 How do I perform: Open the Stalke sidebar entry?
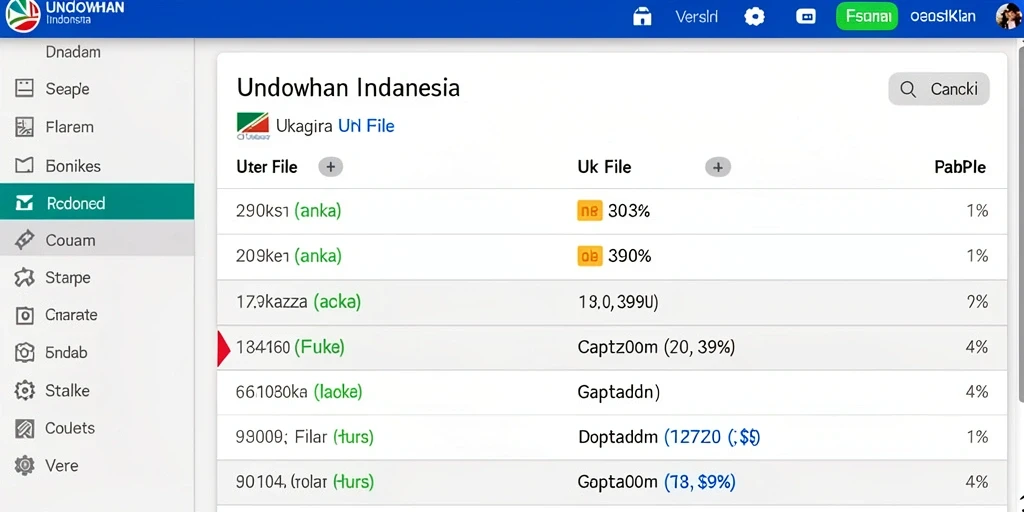click(x=97, y=391)
